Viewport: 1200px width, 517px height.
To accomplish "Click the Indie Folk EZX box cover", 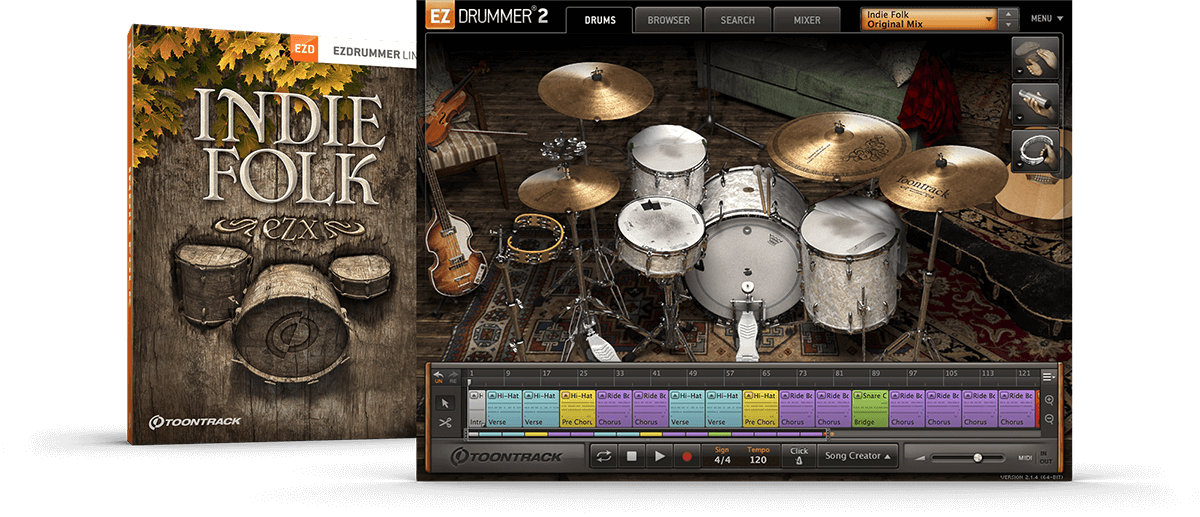I will point(273,237).
